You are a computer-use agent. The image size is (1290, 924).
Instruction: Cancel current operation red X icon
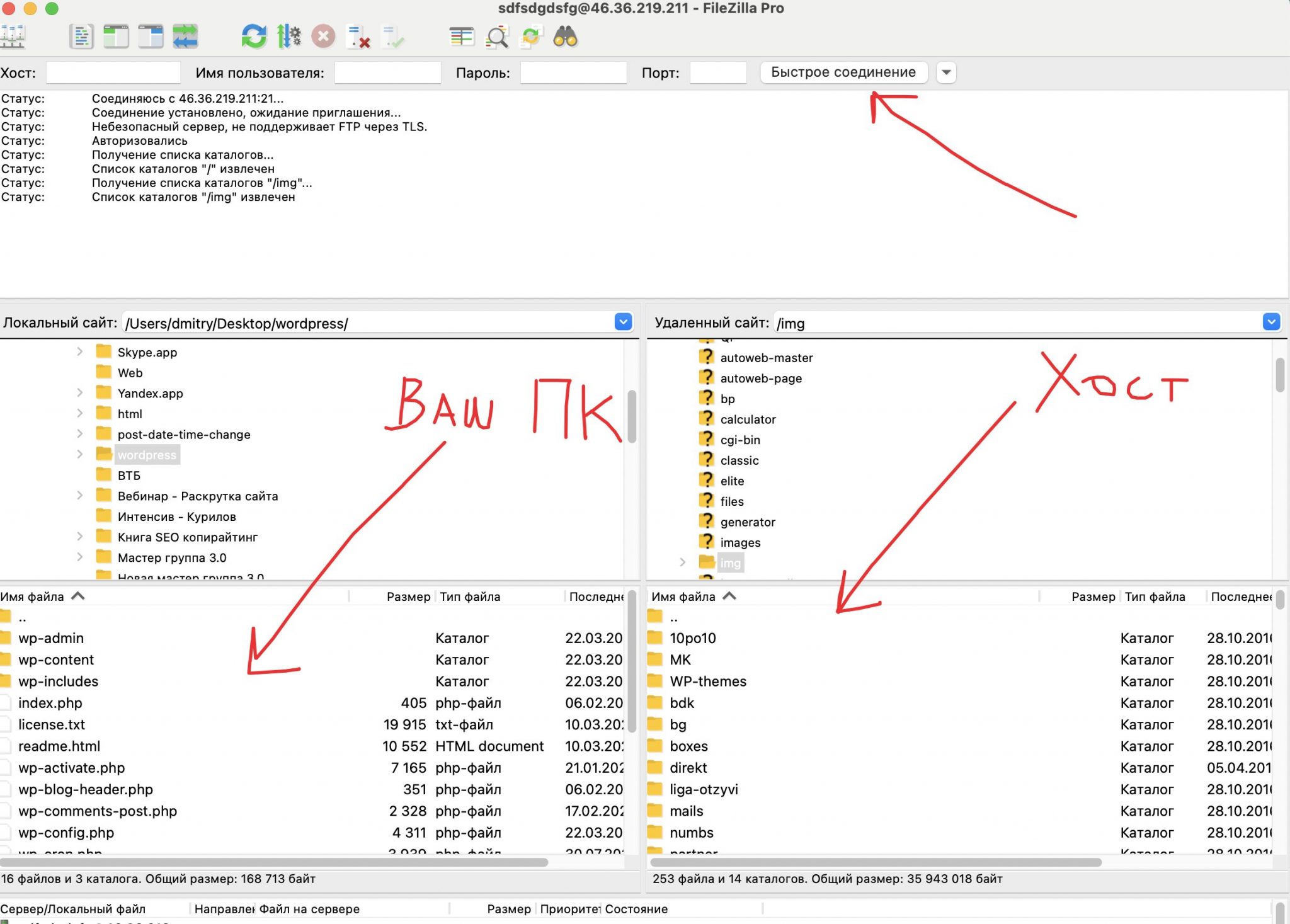(323, 37)
